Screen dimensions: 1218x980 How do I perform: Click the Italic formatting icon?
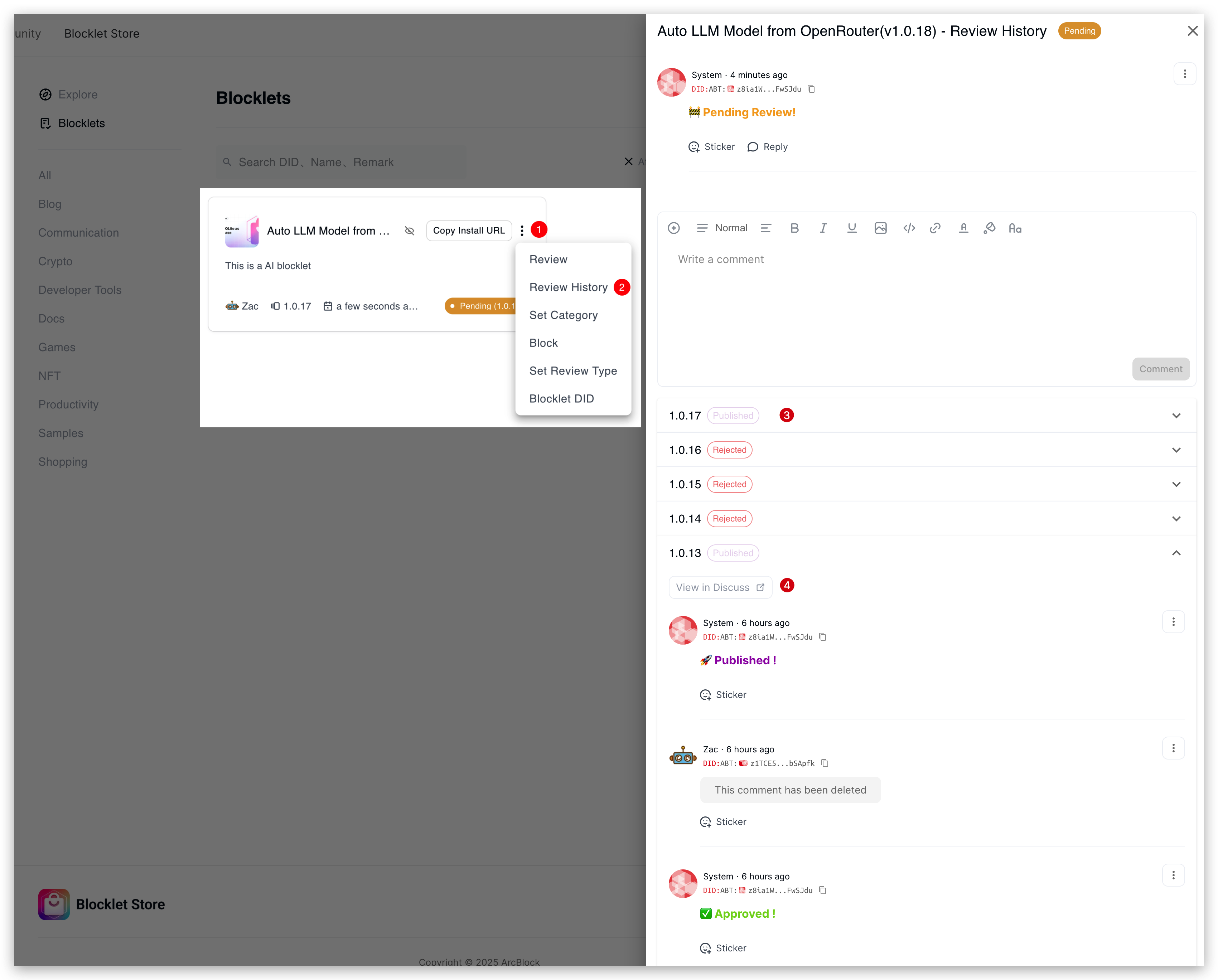click(x=823, y=228)
